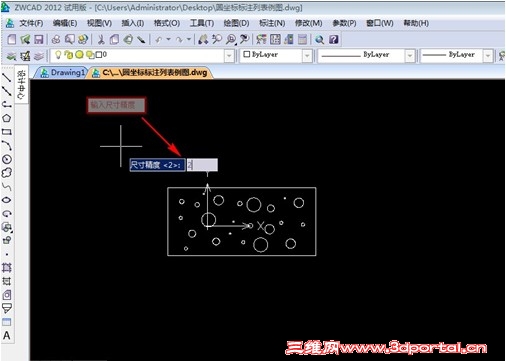Open the redo history dropdown arrow
Image resolution: width=506 pixels, height=361 pixels.
[189, 39]
